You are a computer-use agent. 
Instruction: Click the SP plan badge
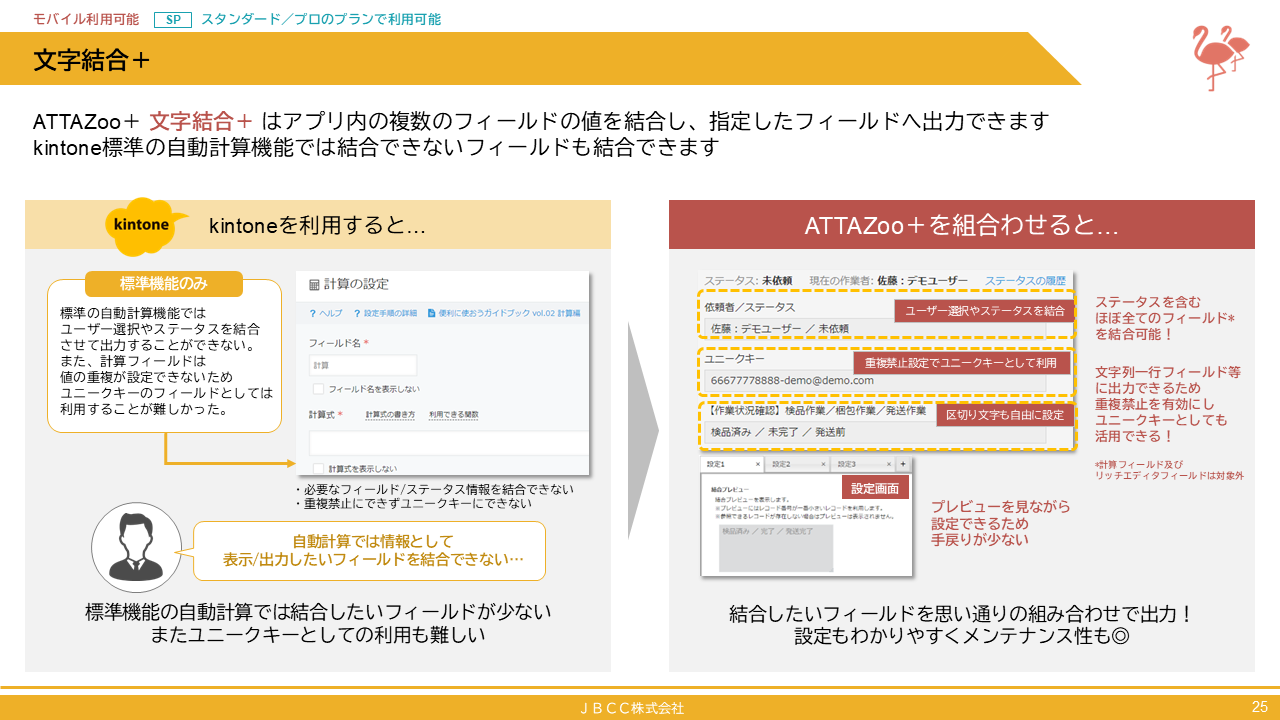(172, 19)
